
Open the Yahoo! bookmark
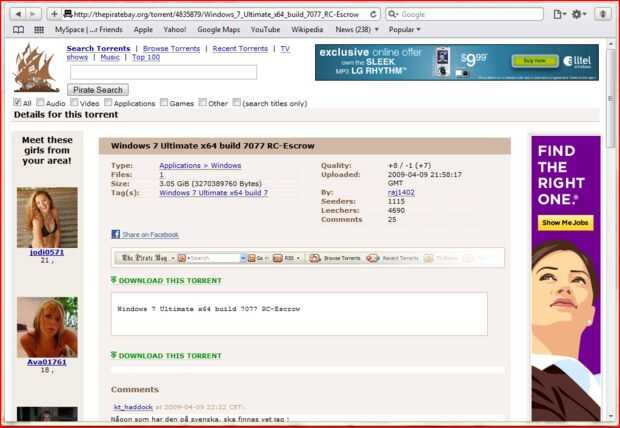tap(175, 30)
